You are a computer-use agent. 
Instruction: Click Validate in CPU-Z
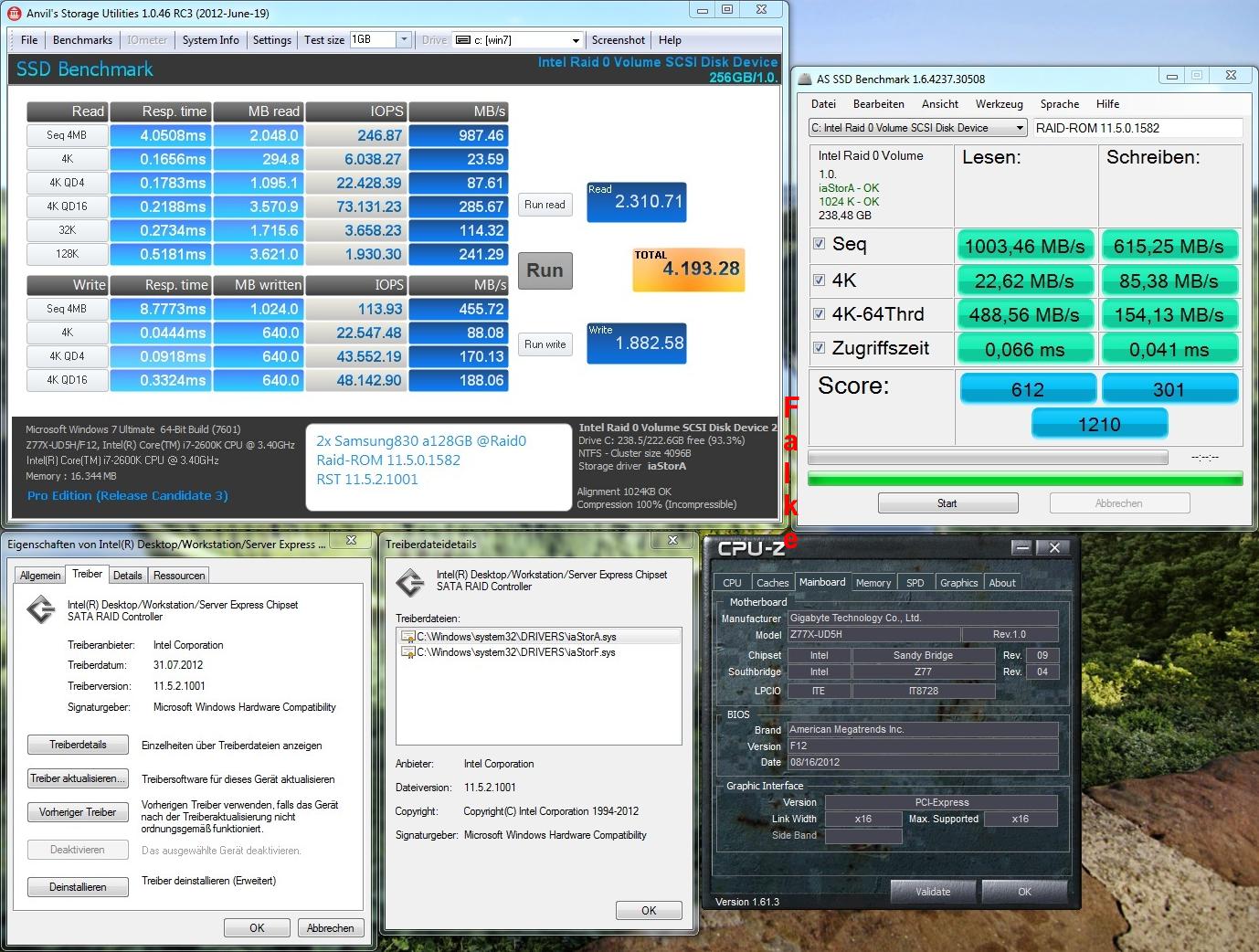[x=933, y=892]
